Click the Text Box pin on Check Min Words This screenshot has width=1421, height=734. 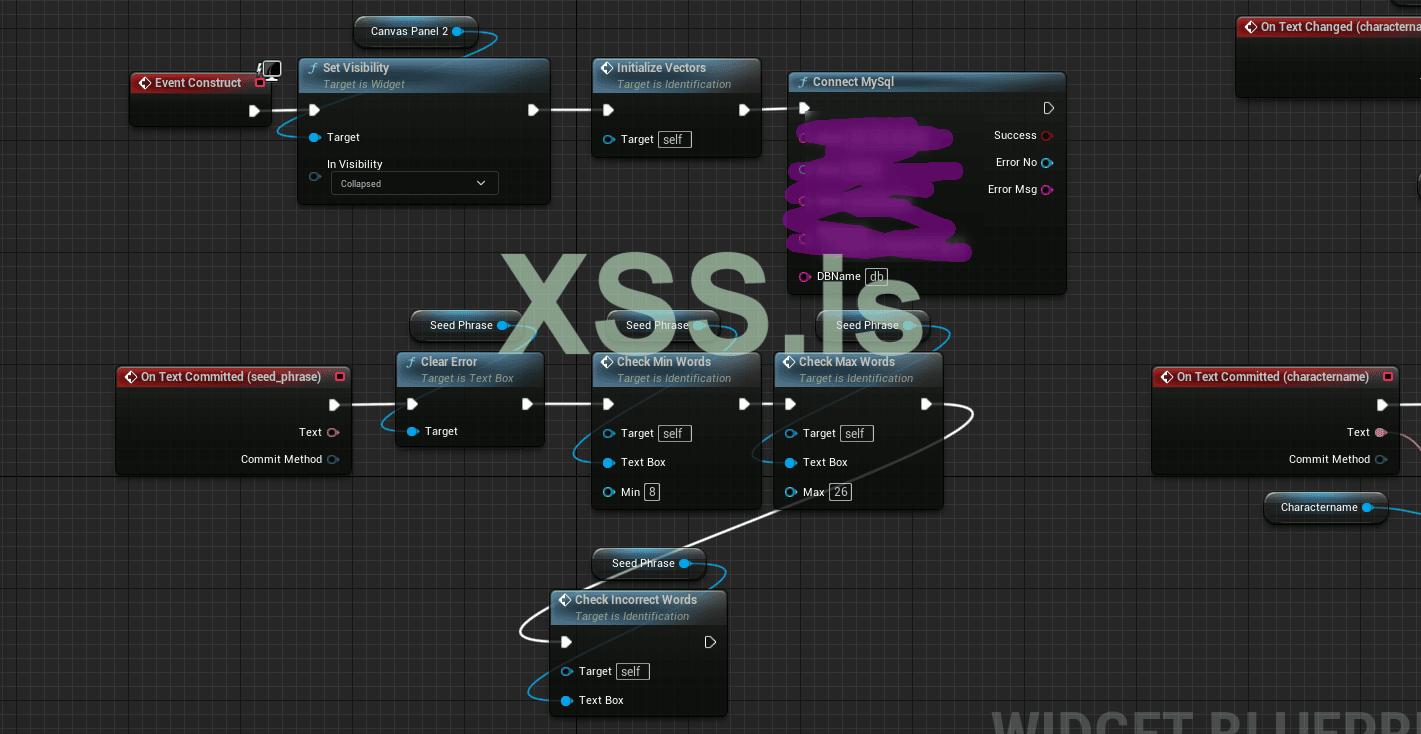609,462
